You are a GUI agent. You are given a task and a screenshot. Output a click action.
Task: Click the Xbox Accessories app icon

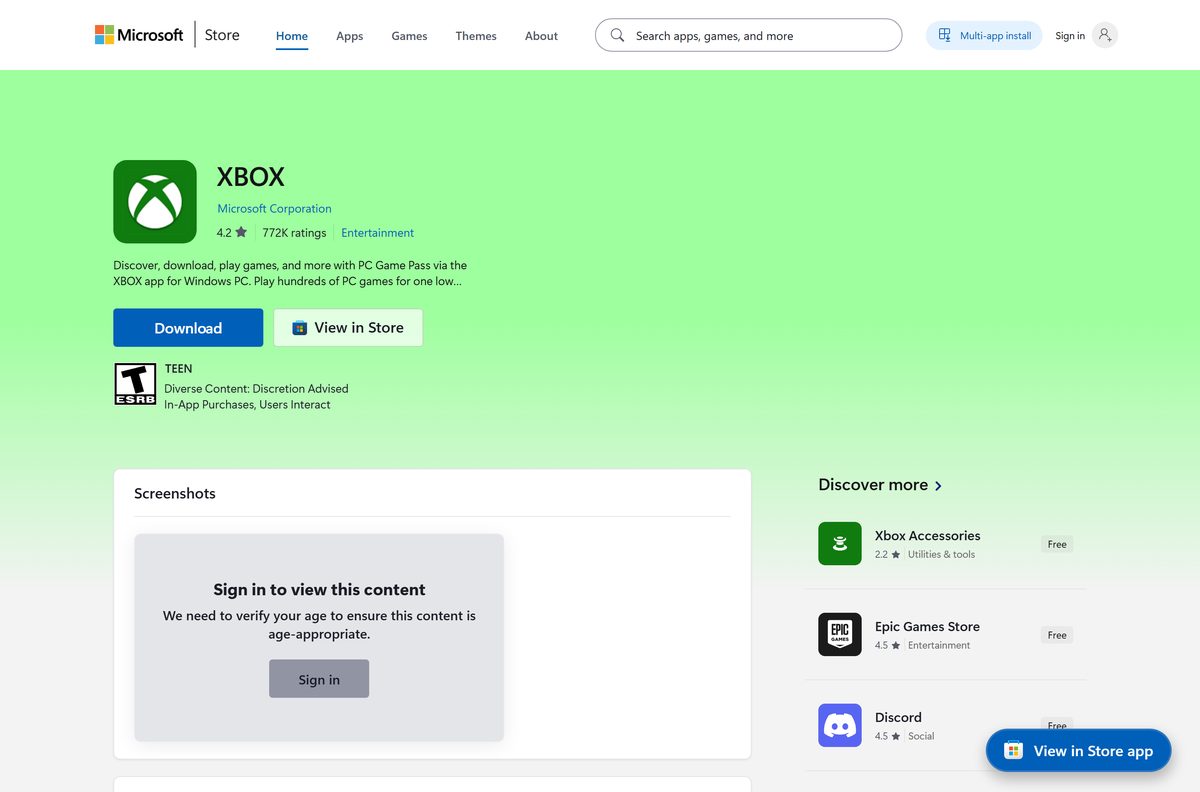[x=840, y=544]
